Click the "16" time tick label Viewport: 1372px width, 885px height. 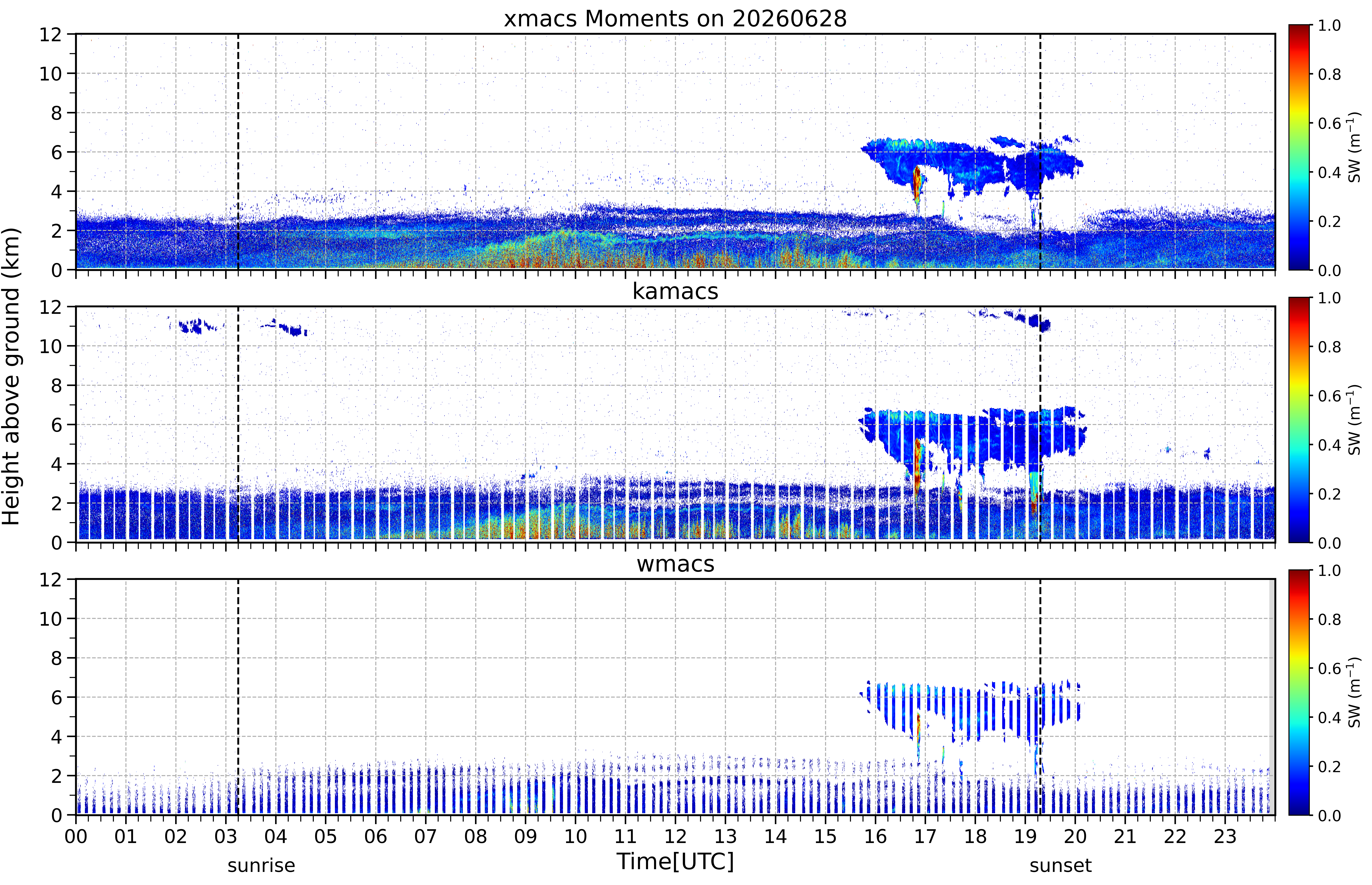(x=876, y=837)
